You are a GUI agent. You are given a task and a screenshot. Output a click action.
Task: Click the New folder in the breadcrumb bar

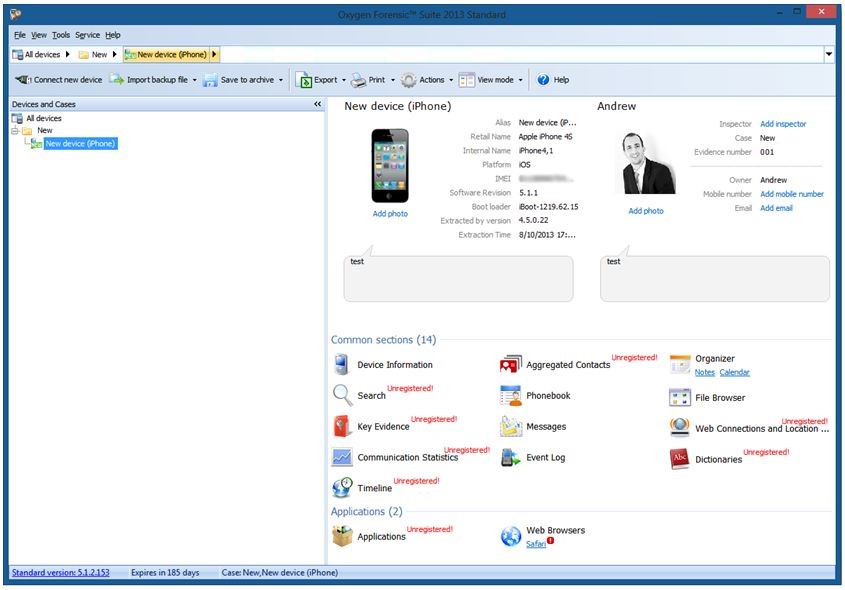(x=93, y=54)
